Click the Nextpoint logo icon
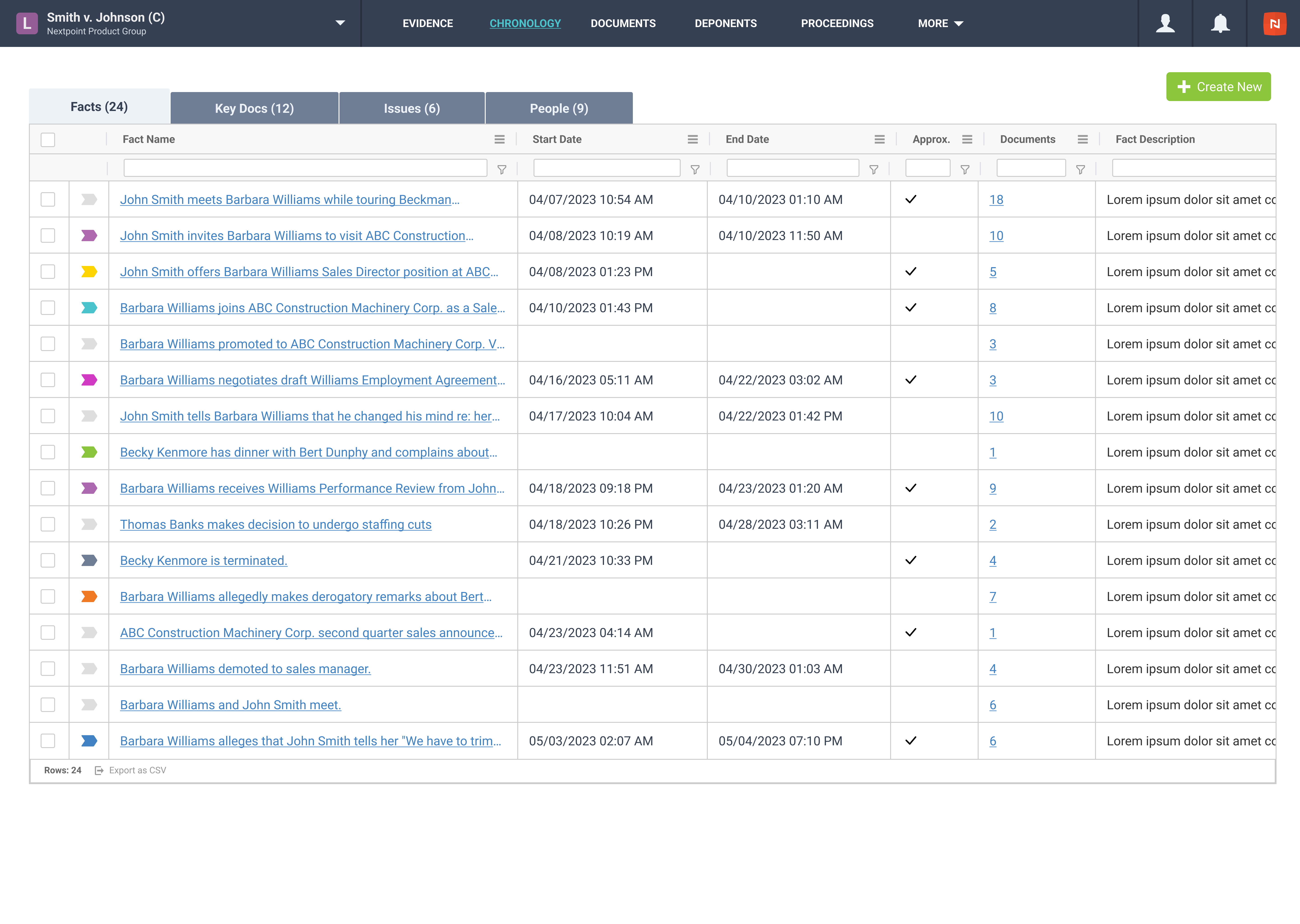 1274,23
